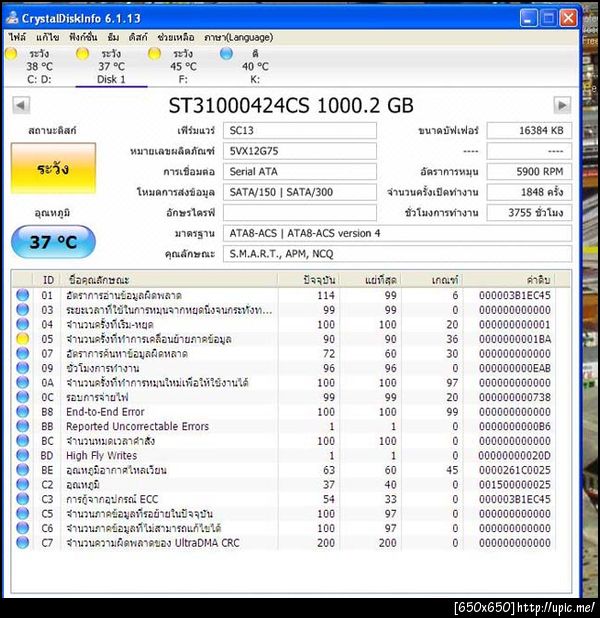Switch to 40 °C K: disk tab

point(255,66)
